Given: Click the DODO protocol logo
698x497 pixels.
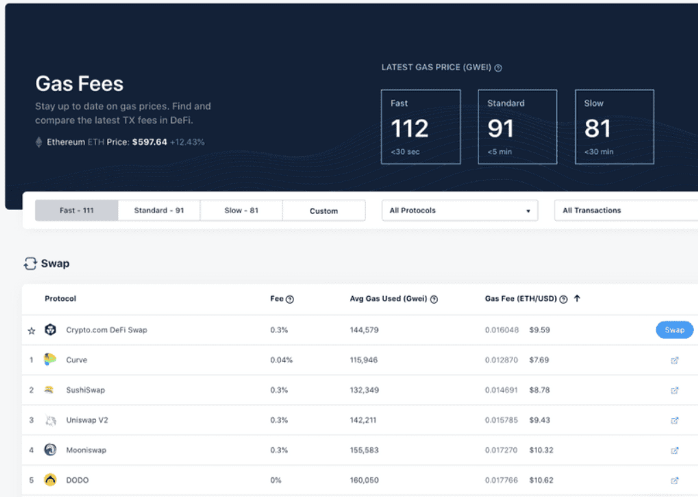Looking at the screenshot, I should [x=50, y=480].
